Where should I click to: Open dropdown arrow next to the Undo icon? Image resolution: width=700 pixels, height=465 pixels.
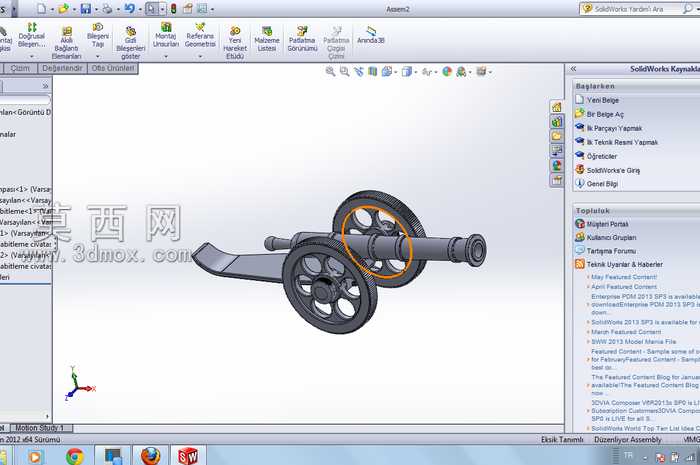pyautogui.click(x=140, y=9)
